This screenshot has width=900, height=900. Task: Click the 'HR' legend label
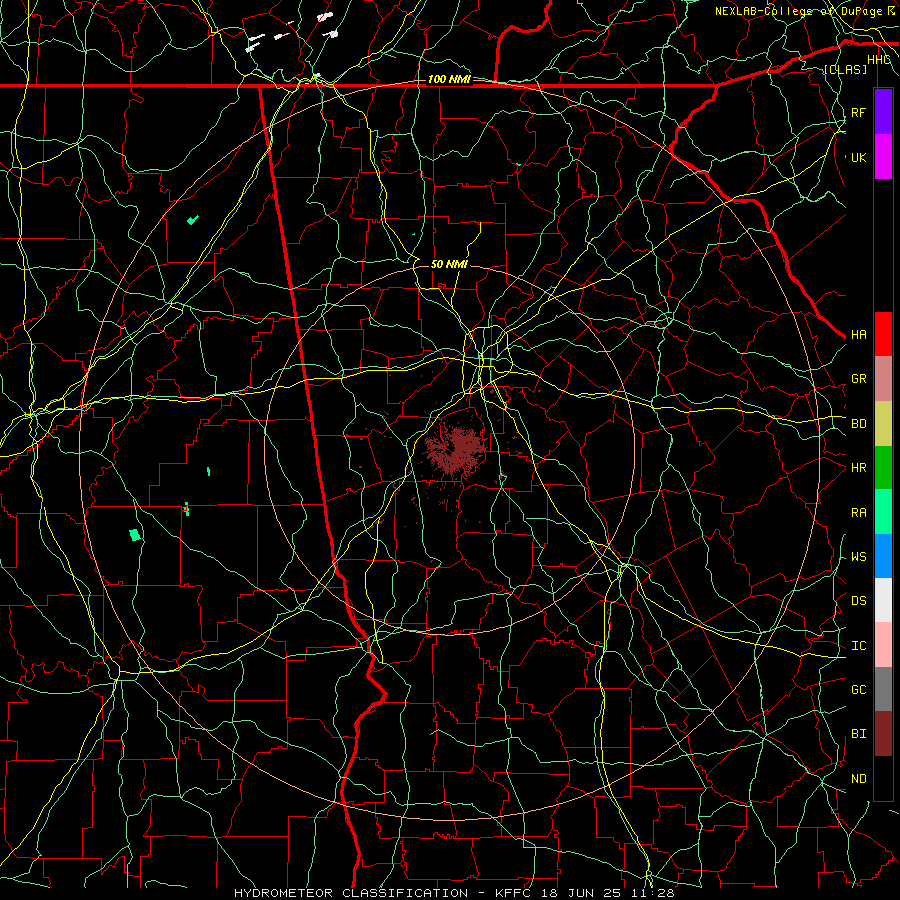[x=858, y=468]
